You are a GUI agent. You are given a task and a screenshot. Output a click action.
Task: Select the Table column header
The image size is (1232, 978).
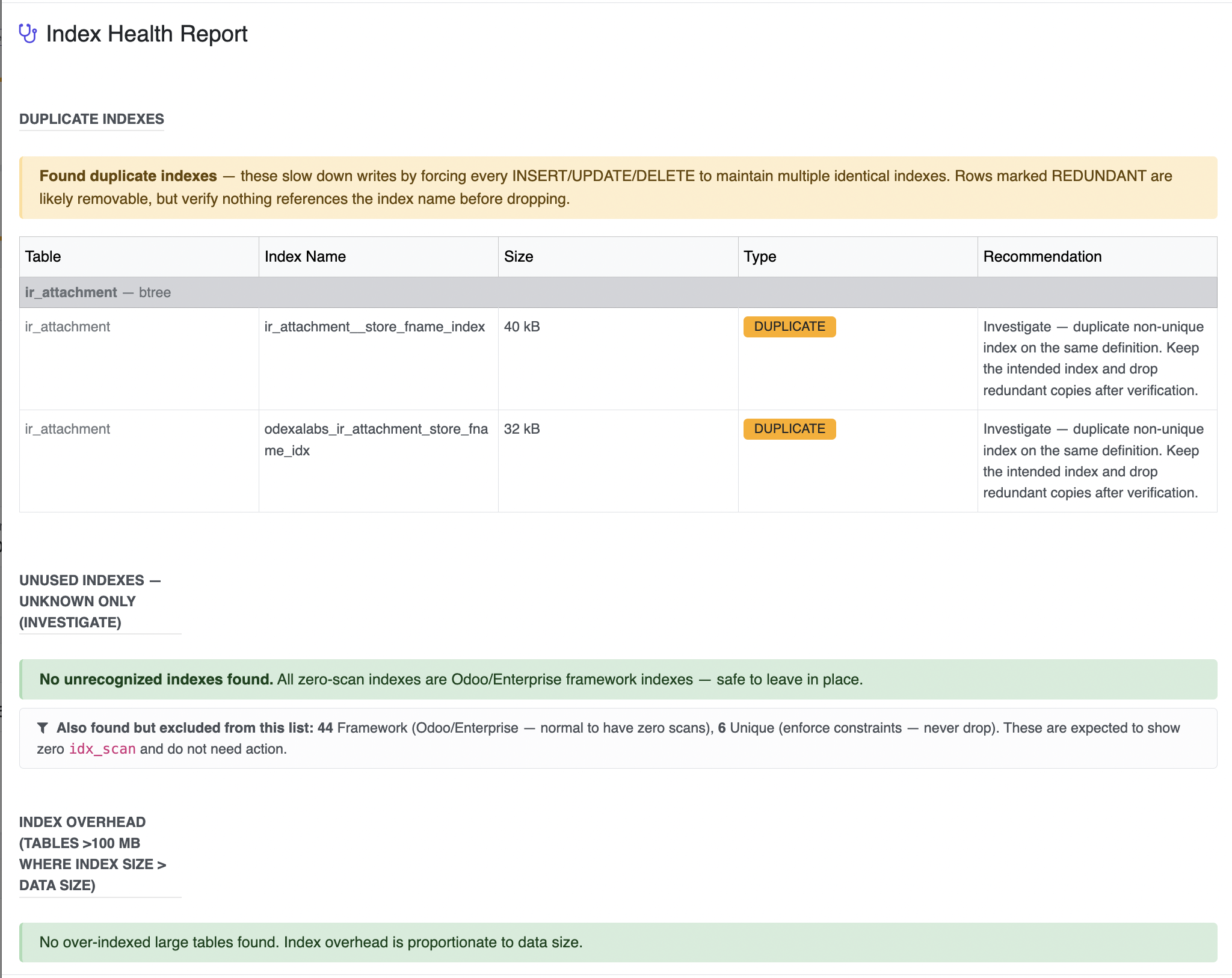point(139,257)
